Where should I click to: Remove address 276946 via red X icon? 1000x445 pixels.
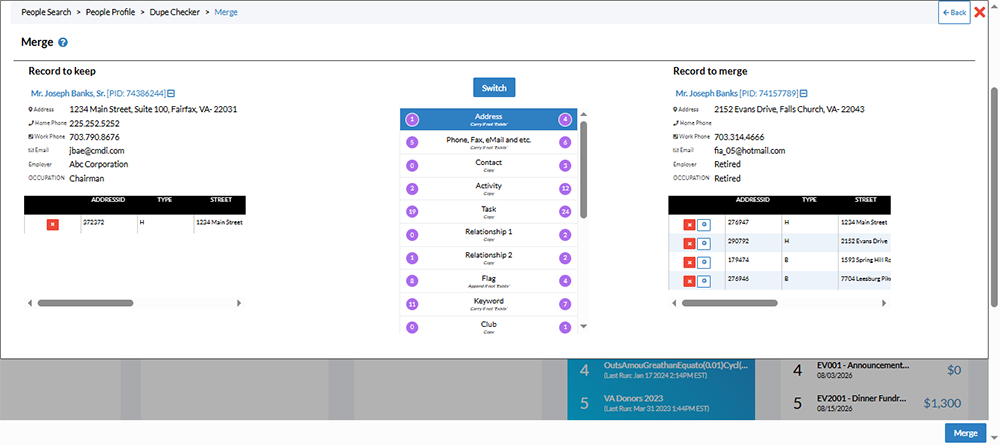click(689, 281)
